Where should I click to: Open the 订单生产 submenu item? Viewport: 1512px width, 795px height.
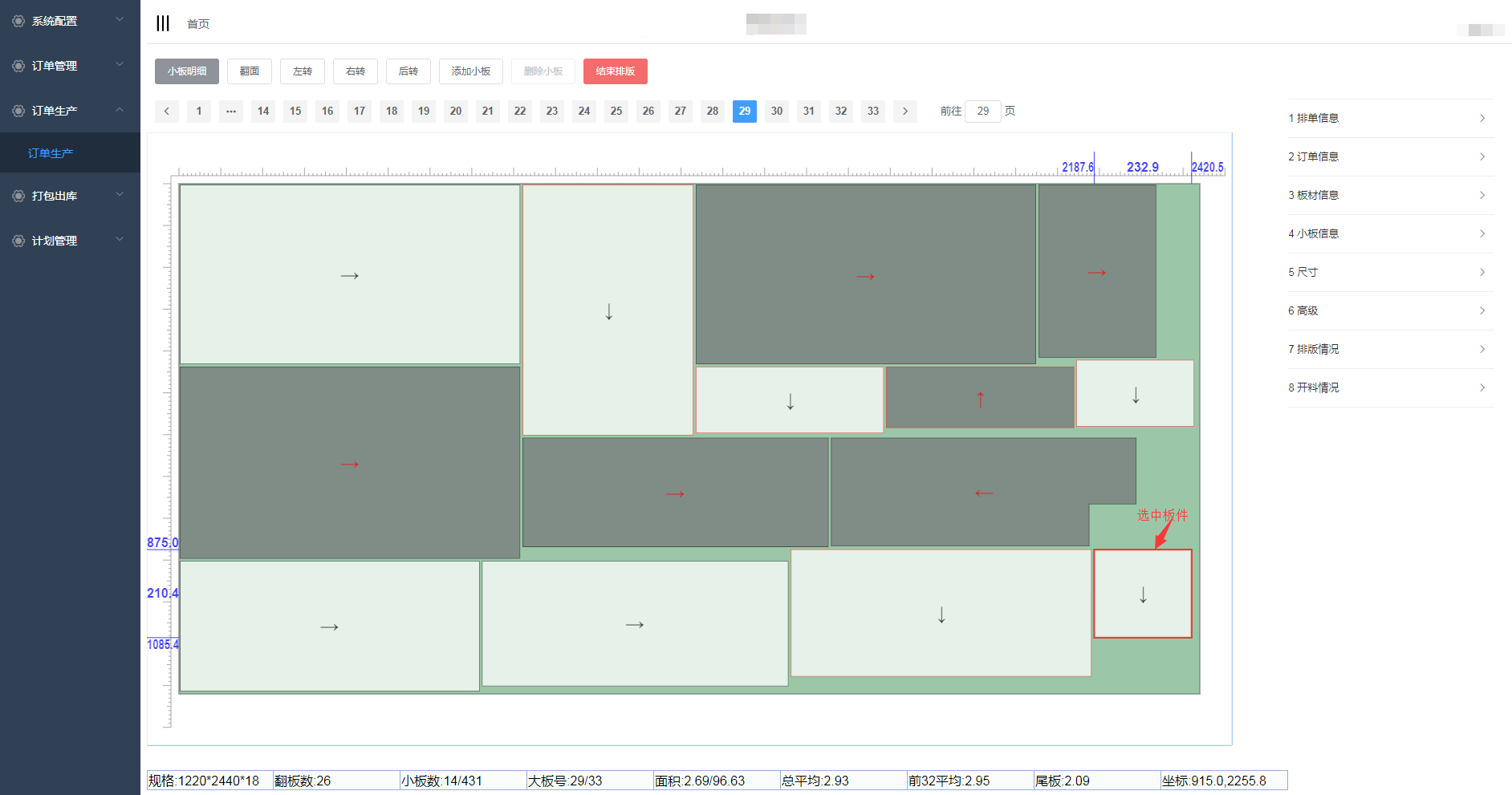click(x=51, y=153)
